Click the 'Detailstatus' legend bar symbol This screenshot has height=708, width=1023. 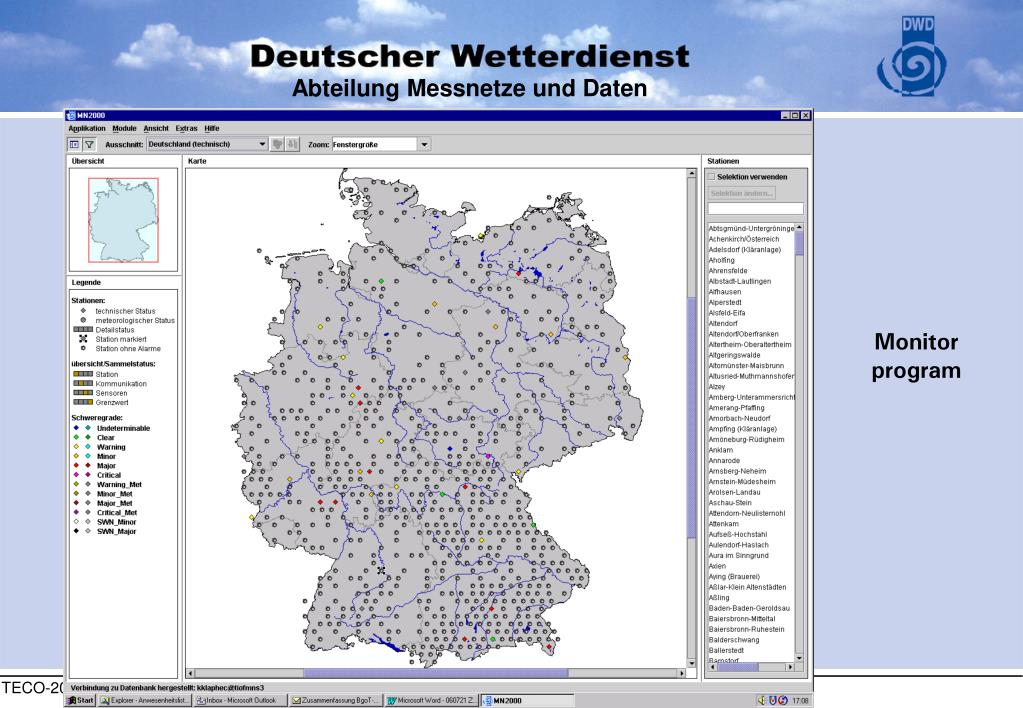click(x=83, y=330)
